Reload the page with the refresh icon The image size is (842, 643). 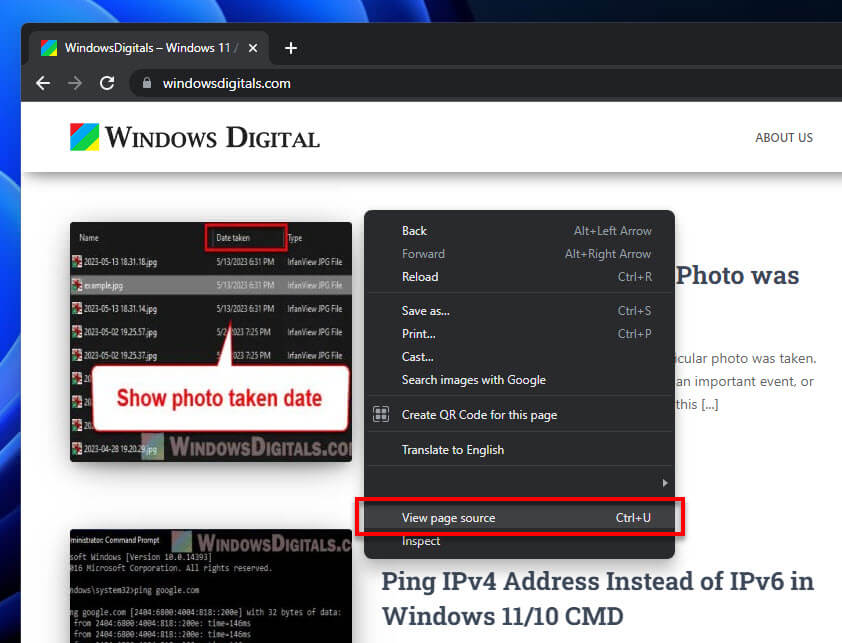(107, 83)
